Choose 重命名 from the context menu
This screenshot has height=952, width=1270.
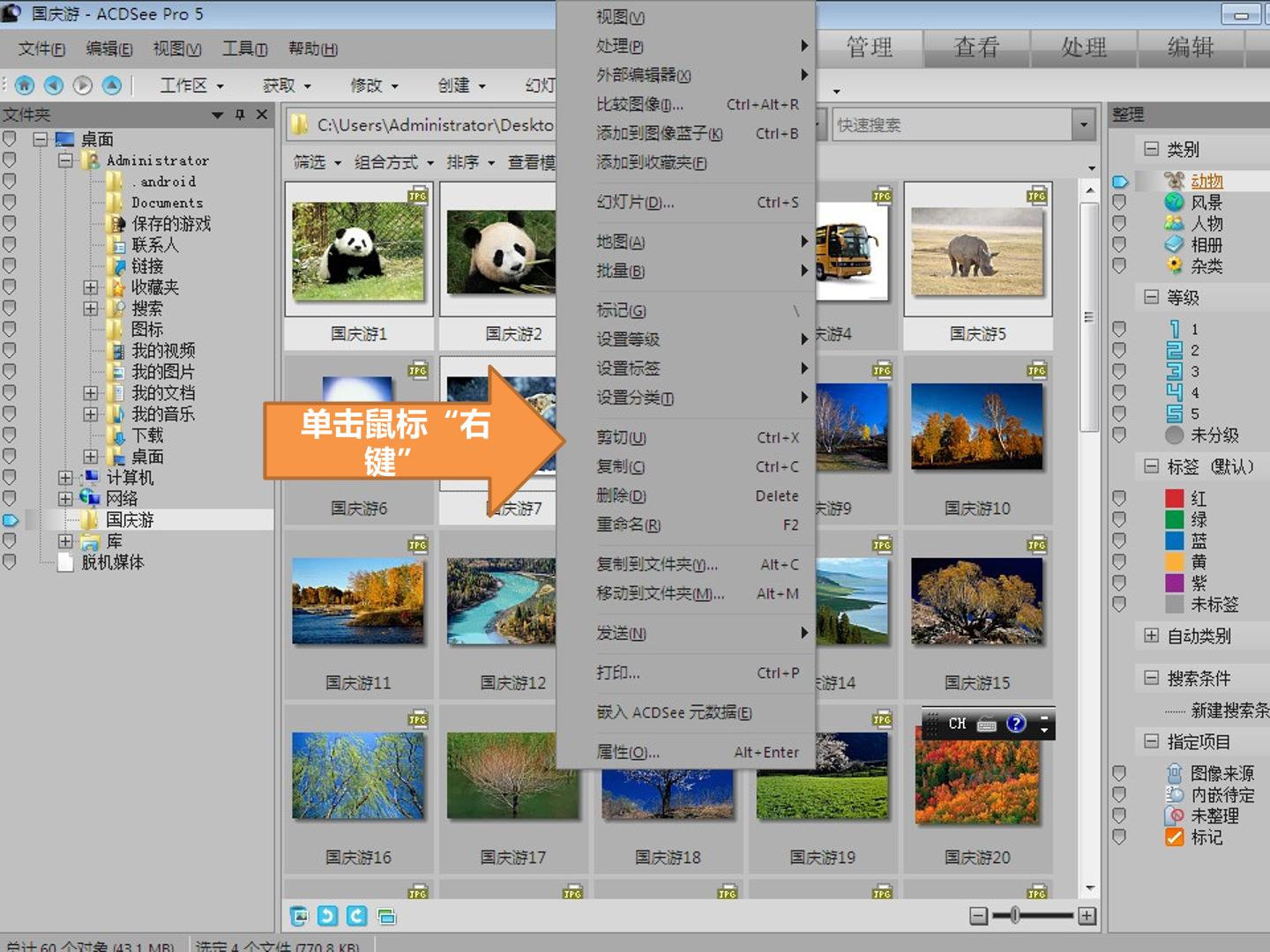click(x=686, y=525)
